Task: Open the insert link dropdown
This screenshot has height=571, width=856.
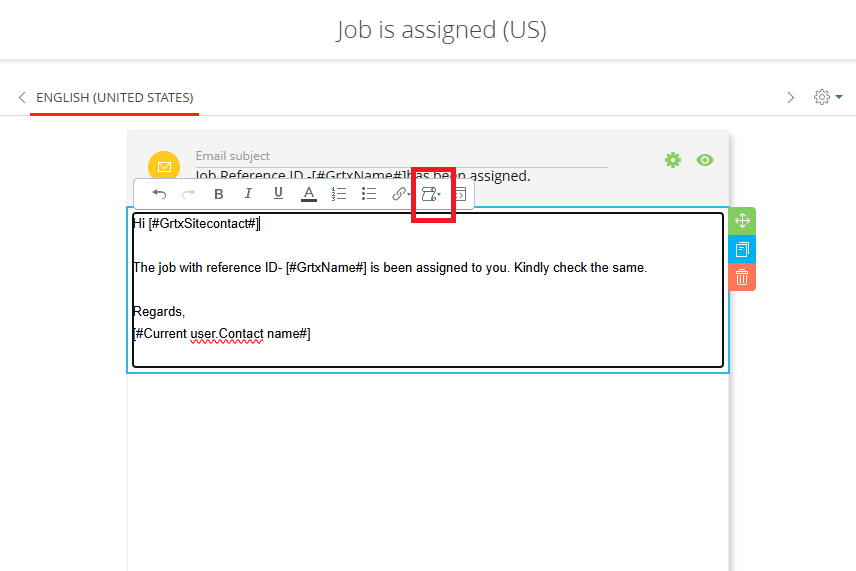Action: 401,194
